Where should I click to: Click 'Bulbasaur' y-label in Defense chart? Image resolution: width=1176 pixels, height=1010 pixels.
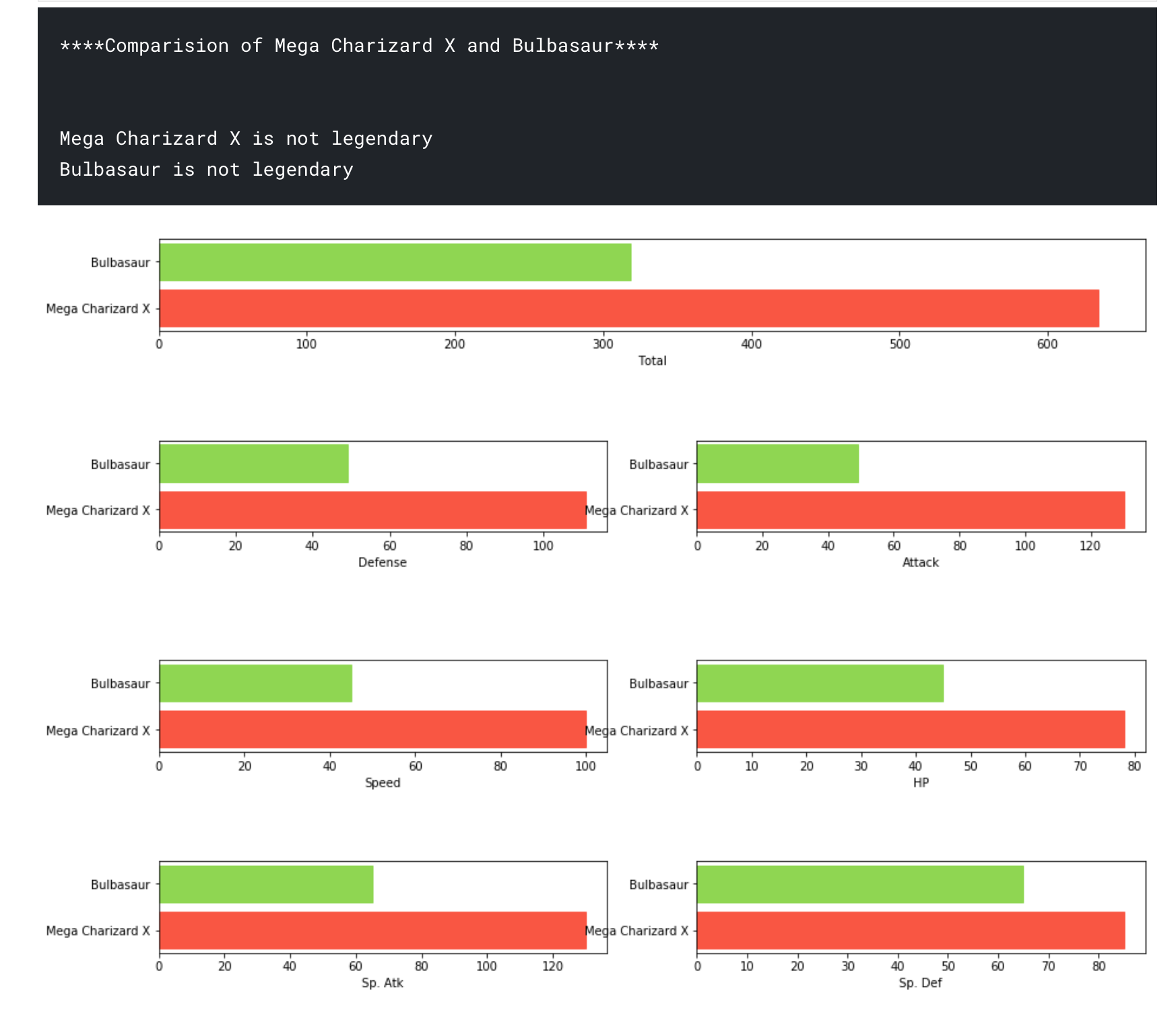[x=120, y=465]
